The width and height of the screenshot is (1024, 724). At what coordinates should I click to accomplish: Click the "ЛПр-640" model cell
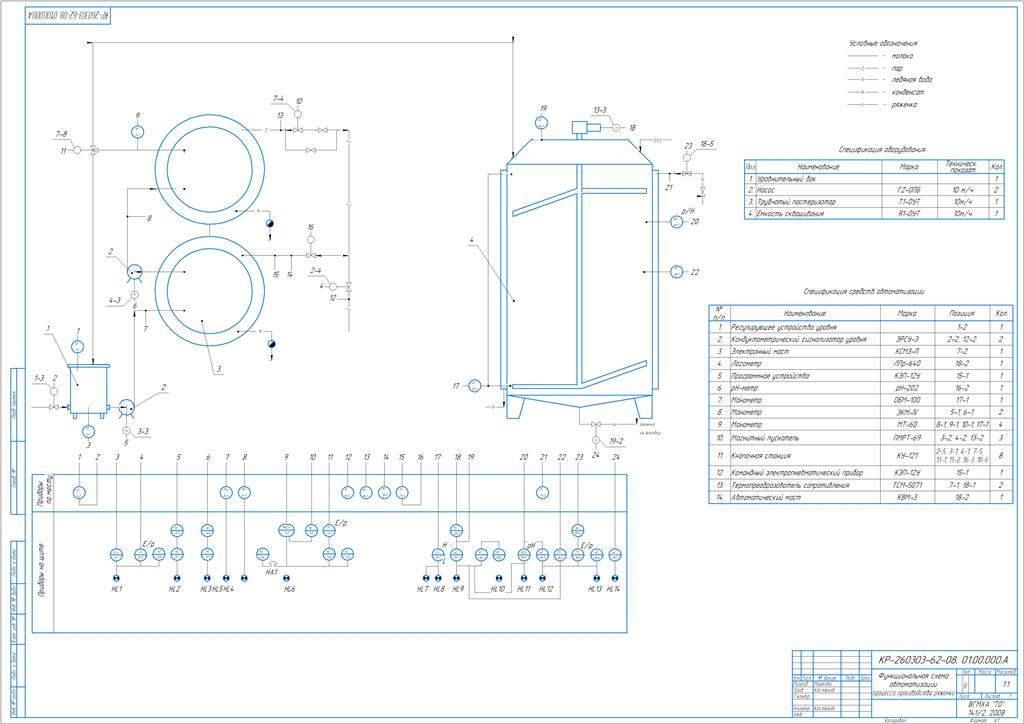pos(908,364)
